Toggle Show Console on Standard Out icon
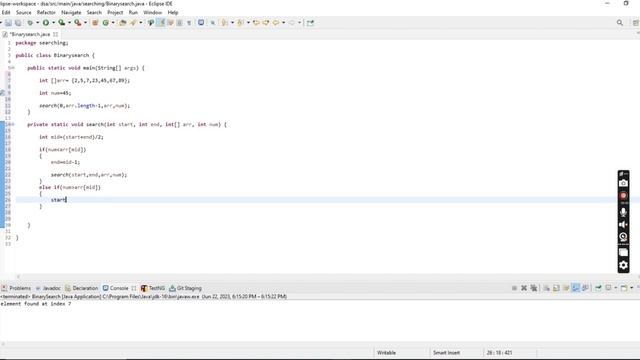This screenshot has height=360, width=640. tap(576, 288)
